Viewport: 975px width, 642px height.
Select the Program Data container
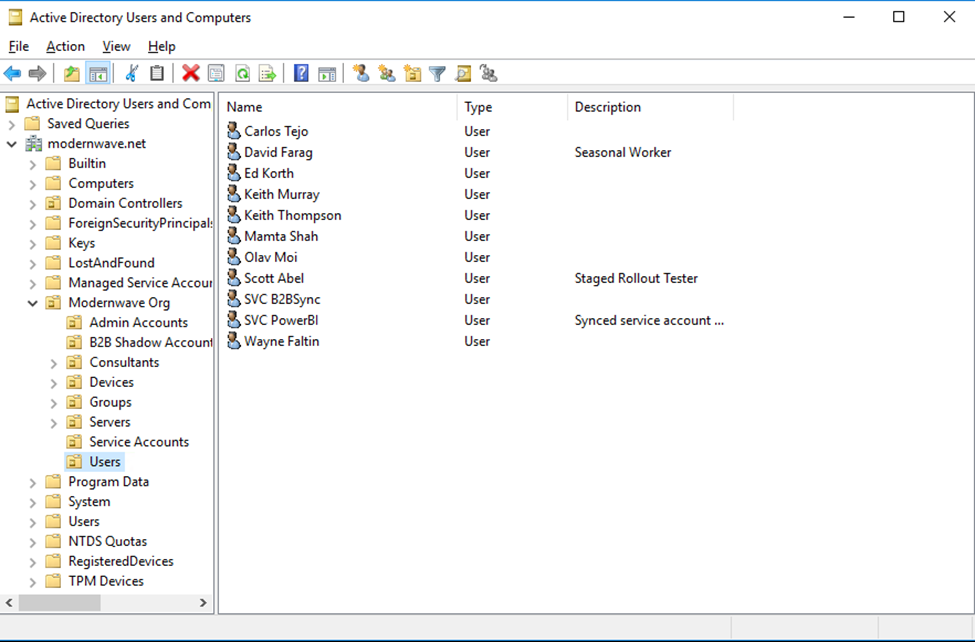108,482
